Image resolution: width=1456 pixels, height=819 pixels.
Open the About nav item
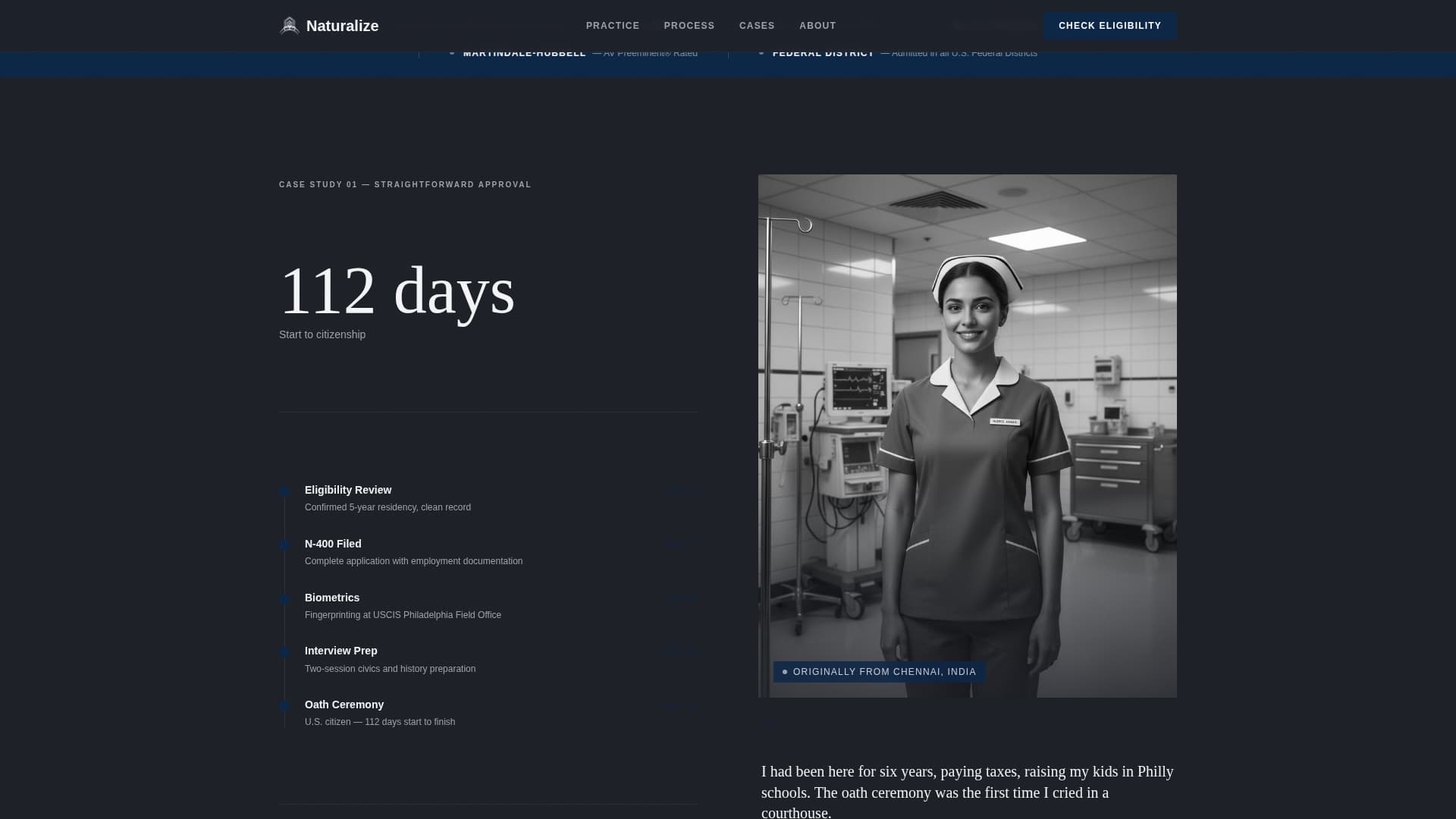pyautogui.click(x=817, y=26)
